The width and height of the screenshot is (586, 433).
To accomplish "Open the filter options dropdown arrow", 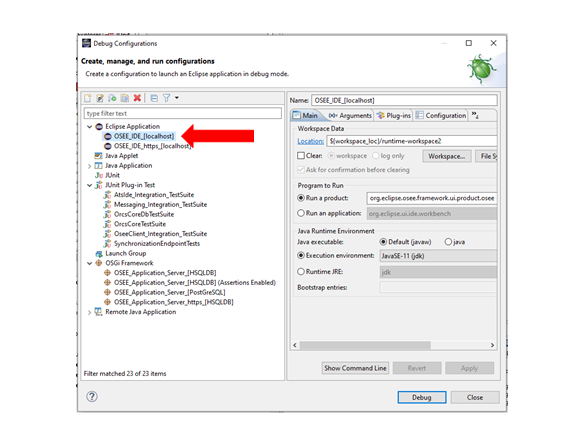I will [177, 98].
